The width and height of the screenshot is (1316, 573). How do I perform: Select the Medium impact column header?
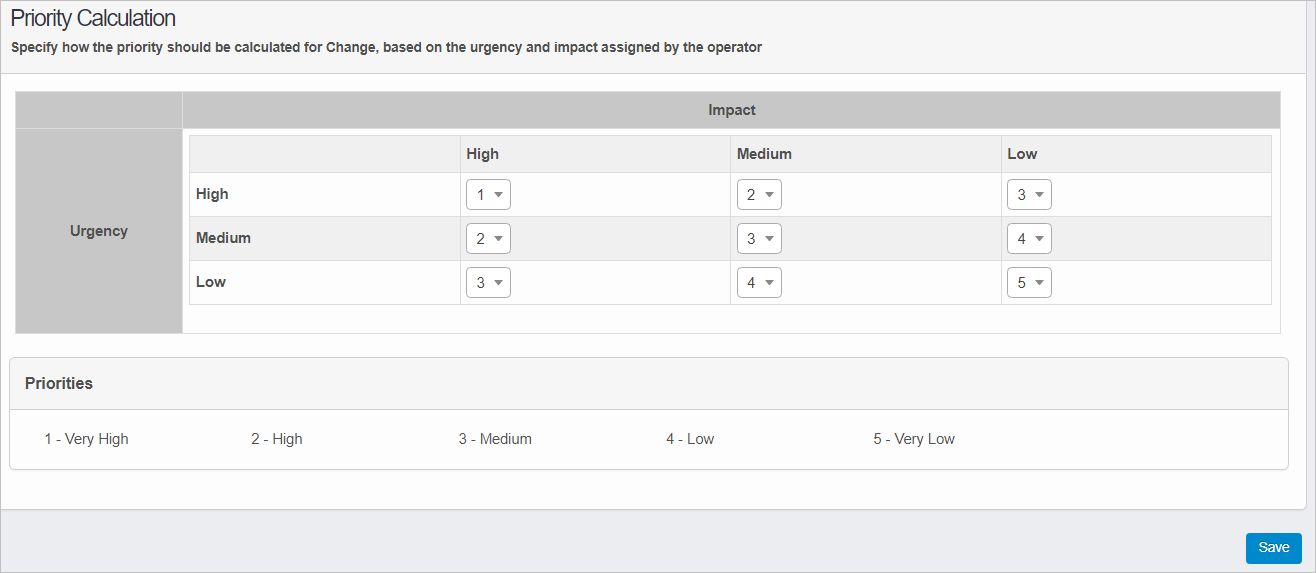(764, 154)
